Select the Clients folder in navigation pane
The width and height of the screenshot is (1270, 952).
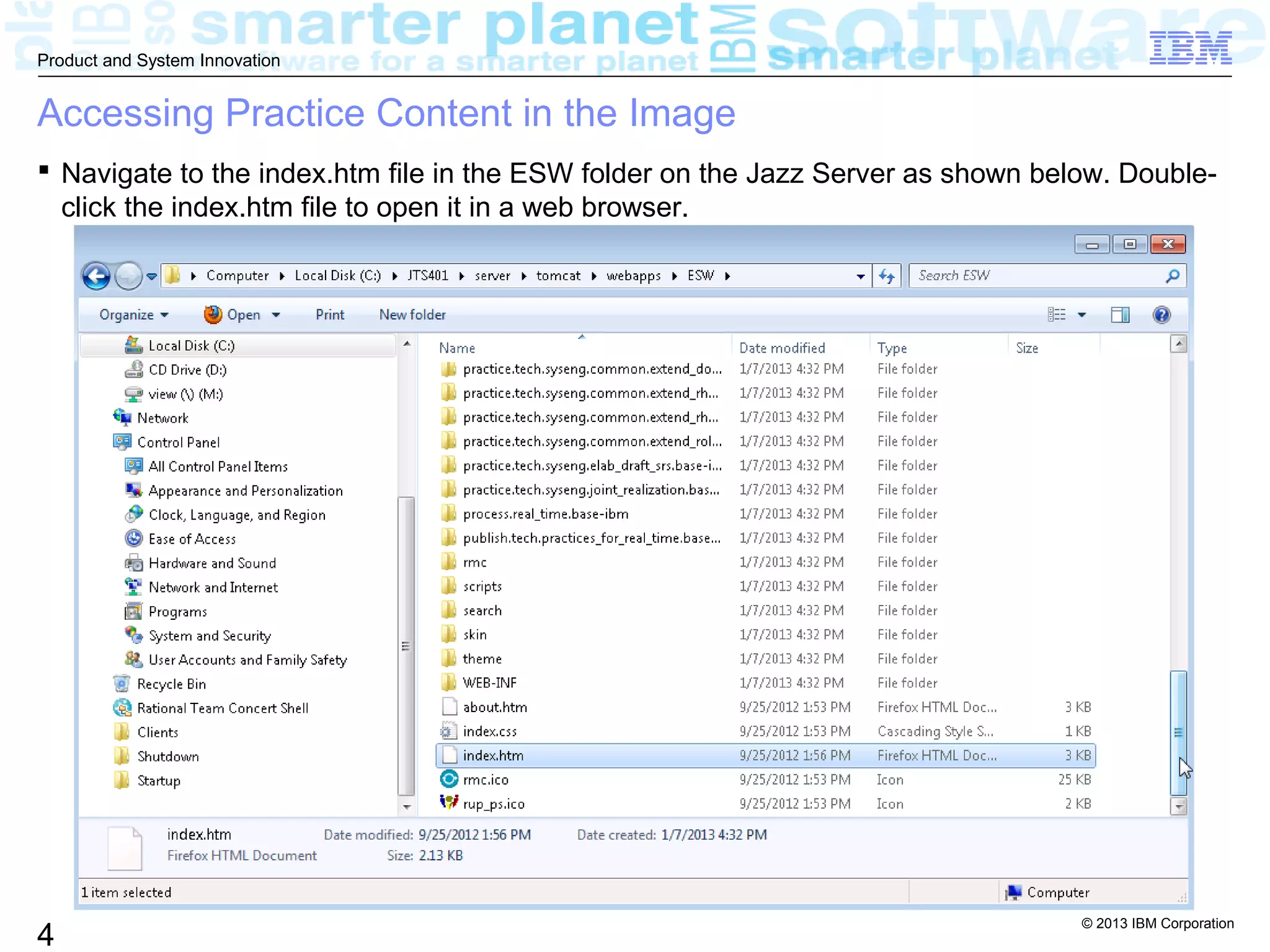coord(158,733)
